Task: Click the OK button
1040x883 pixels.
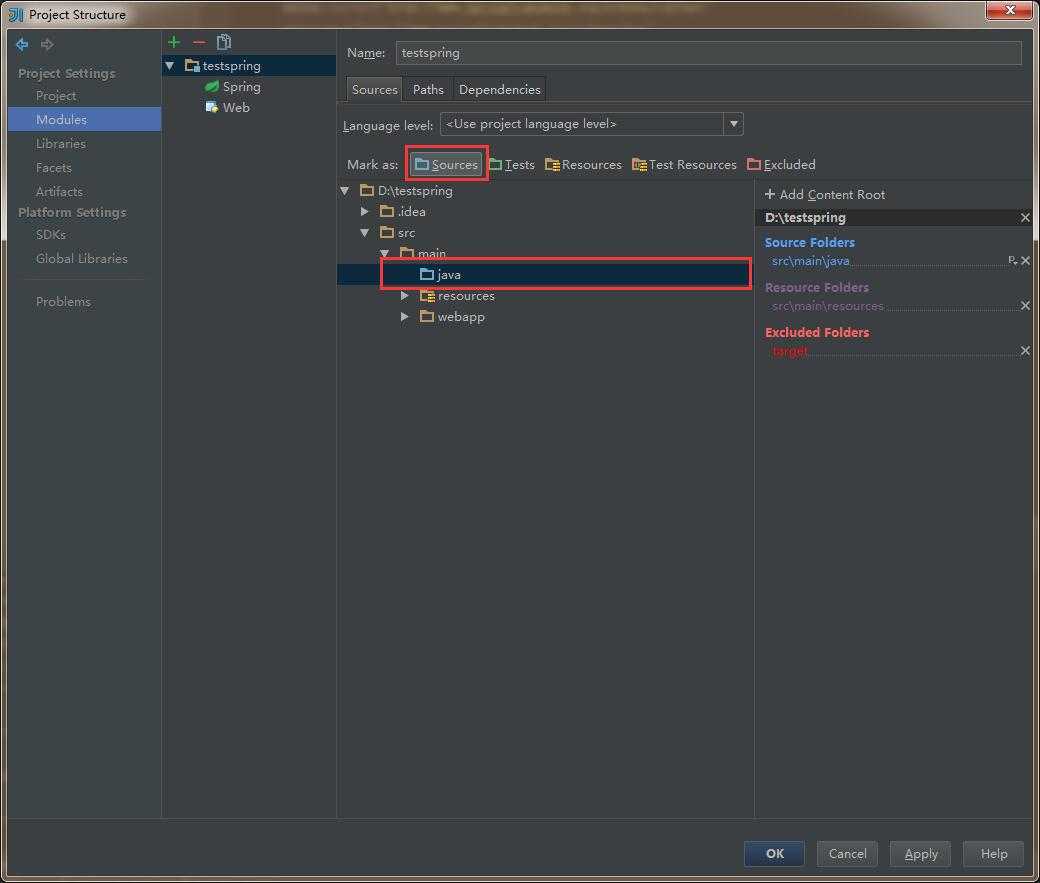Action: point(774,854)
